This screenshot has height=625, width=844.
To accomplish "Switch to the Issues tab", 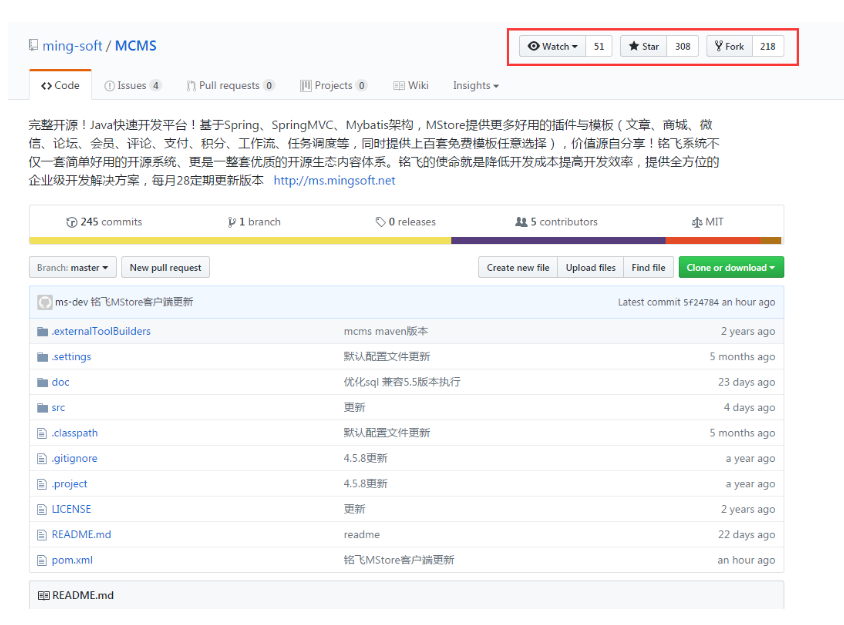I will coord(132,86).
